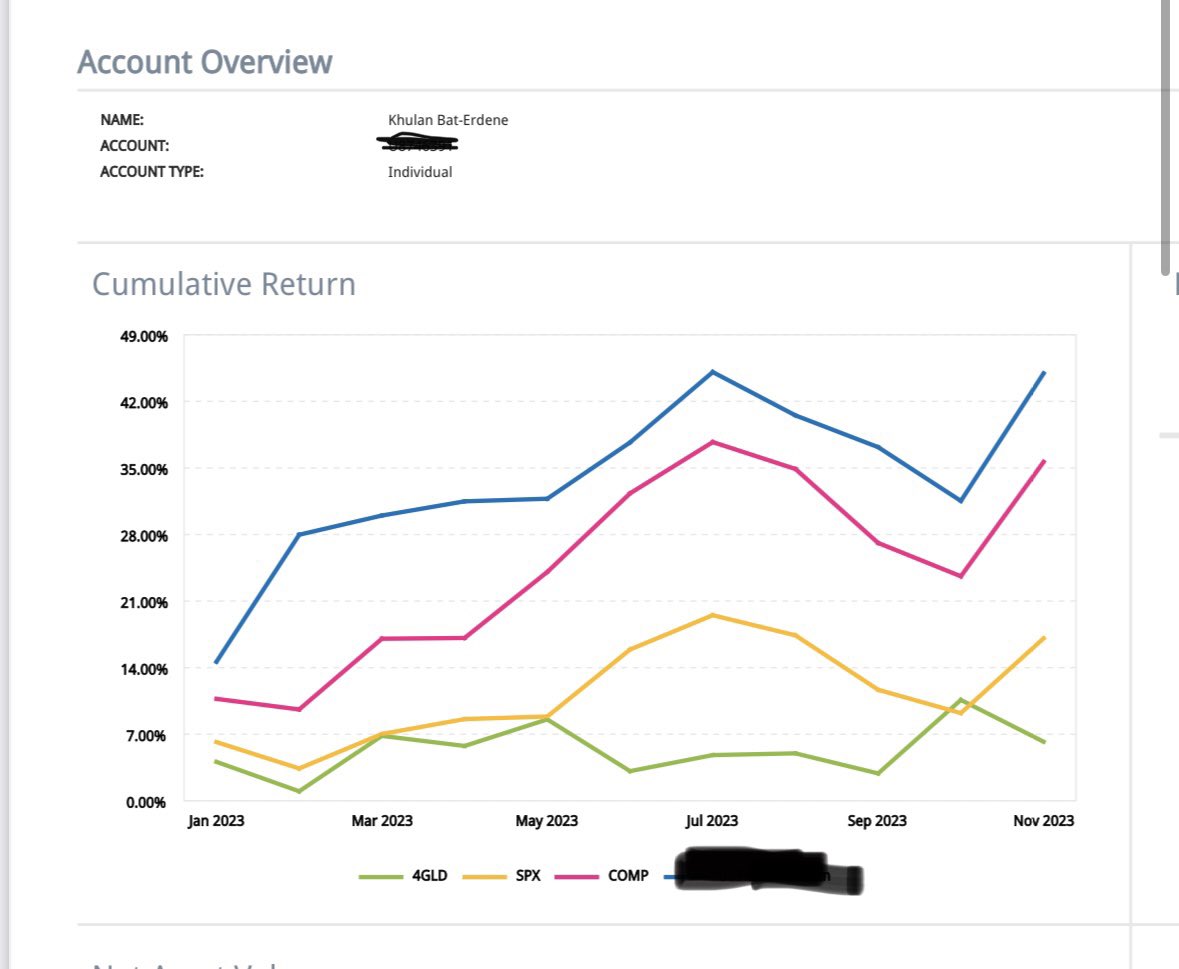
Task: Click the pink COMP legend line swatch
Action: coord(577,877)
